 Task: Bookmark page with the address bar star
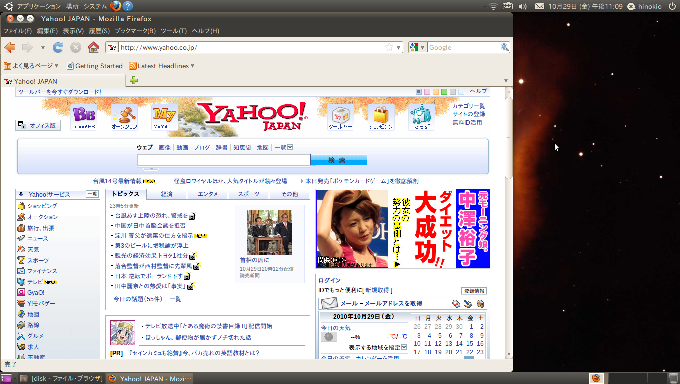[389, 47]
